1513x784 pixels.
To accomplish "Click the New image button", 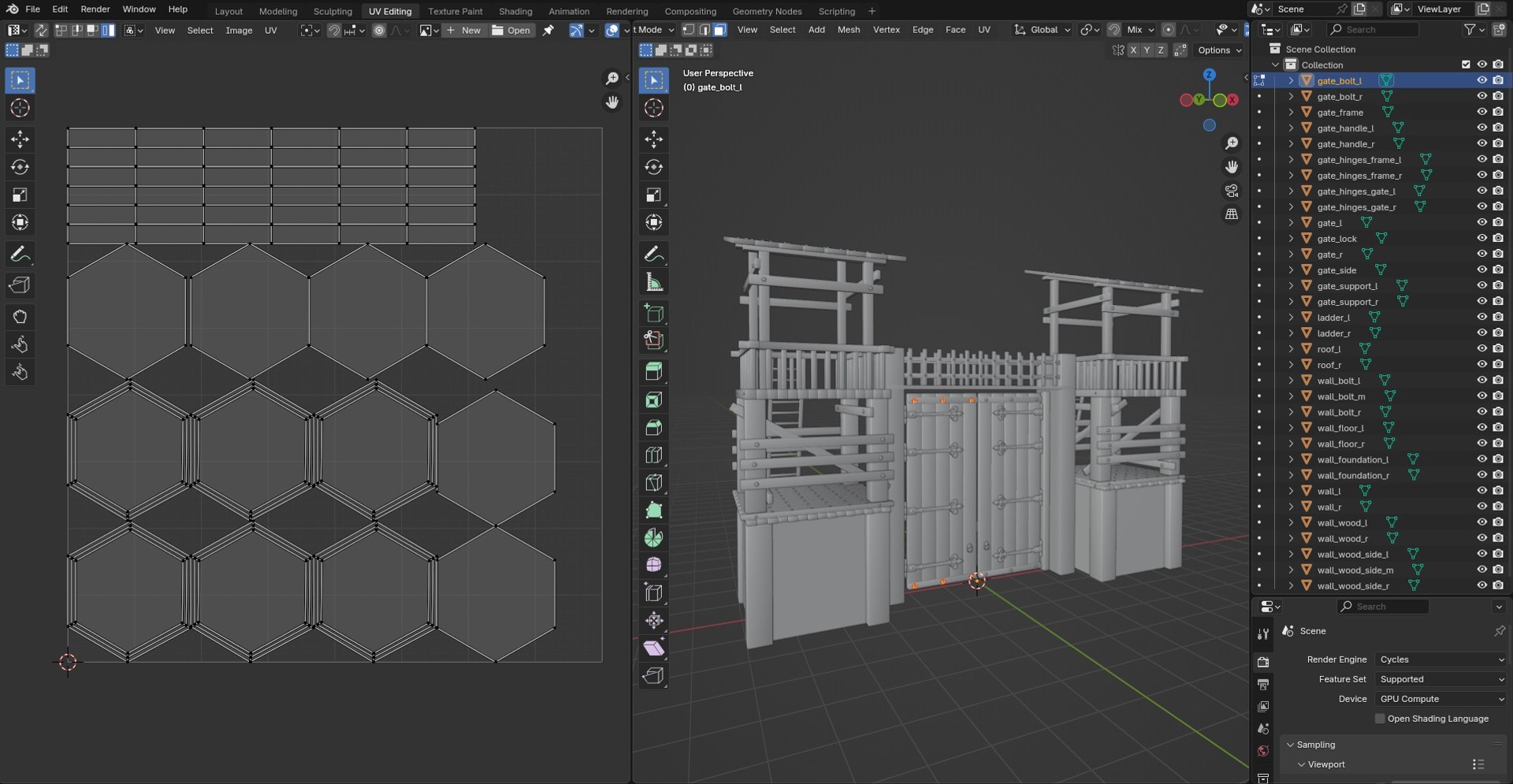I will tap(463, 30).
